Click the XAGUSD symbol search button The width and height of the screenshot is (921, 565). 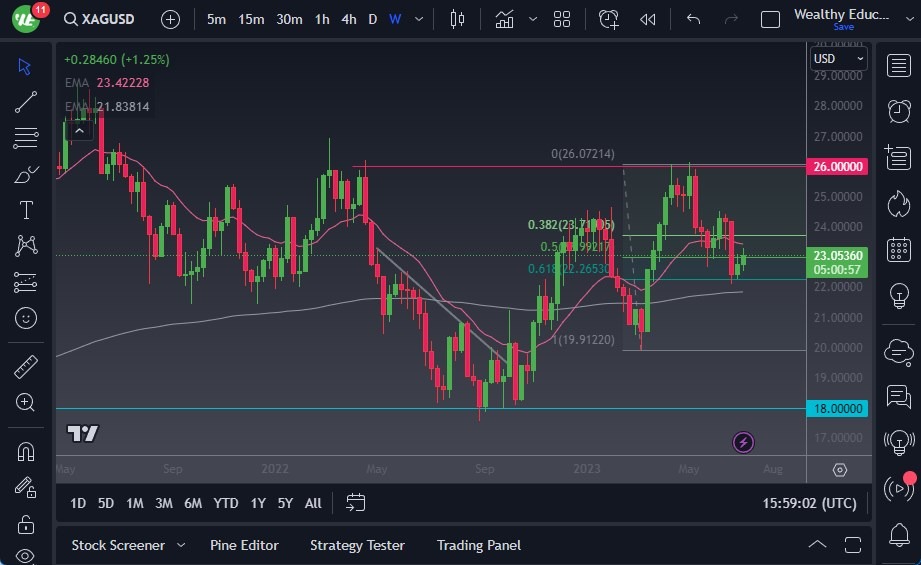coord(99,19)
